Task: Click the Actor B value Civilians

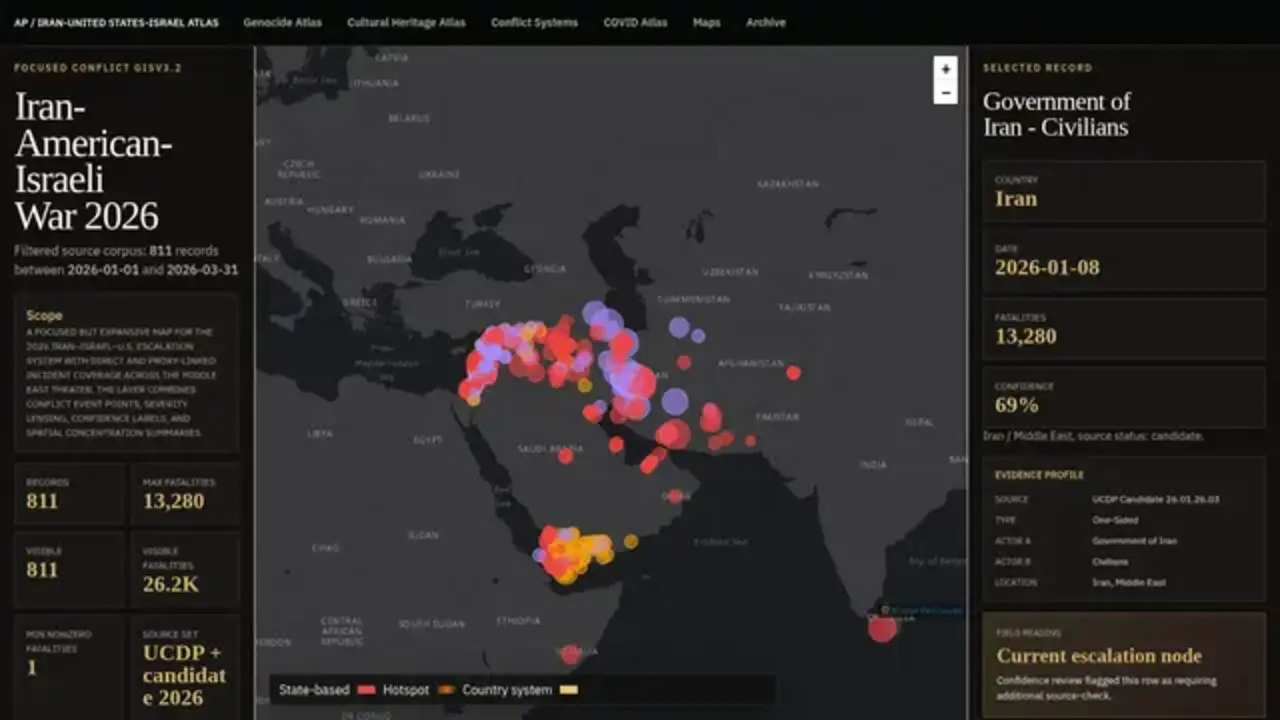Action: 1110,562
